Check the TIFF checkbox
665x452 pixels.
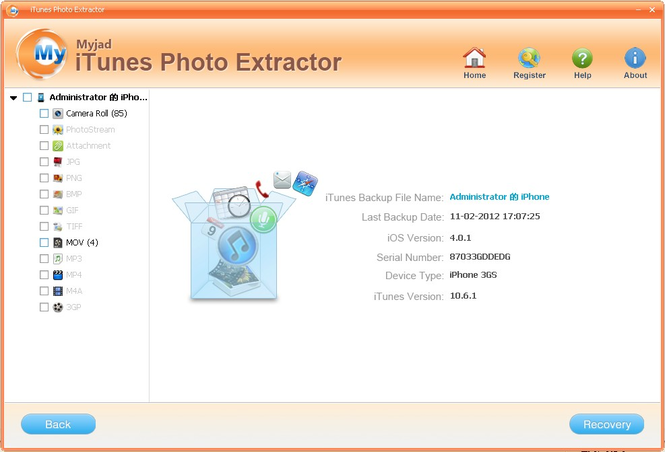(x=44, y=226)
